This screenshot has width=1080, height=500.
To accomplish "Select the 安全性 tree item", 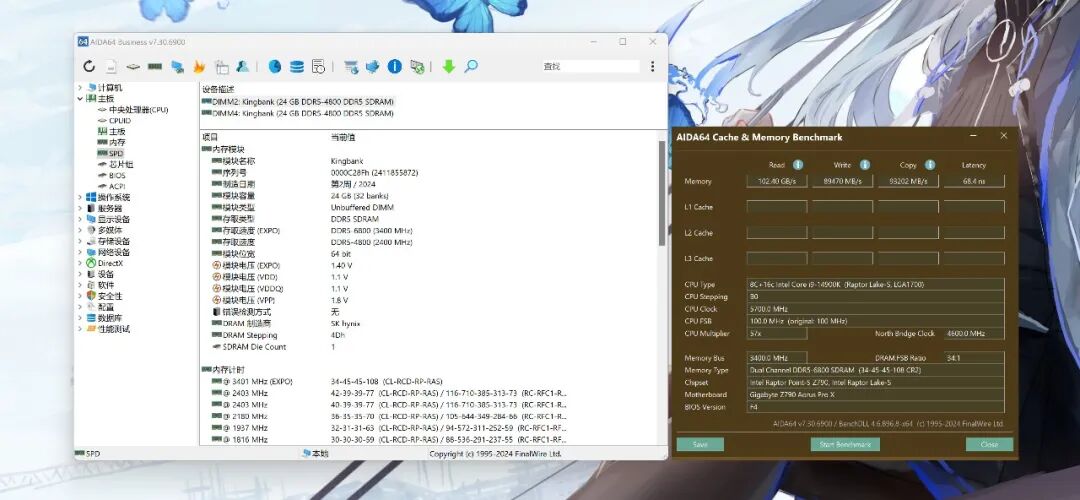I will click(x=105, y=296).
